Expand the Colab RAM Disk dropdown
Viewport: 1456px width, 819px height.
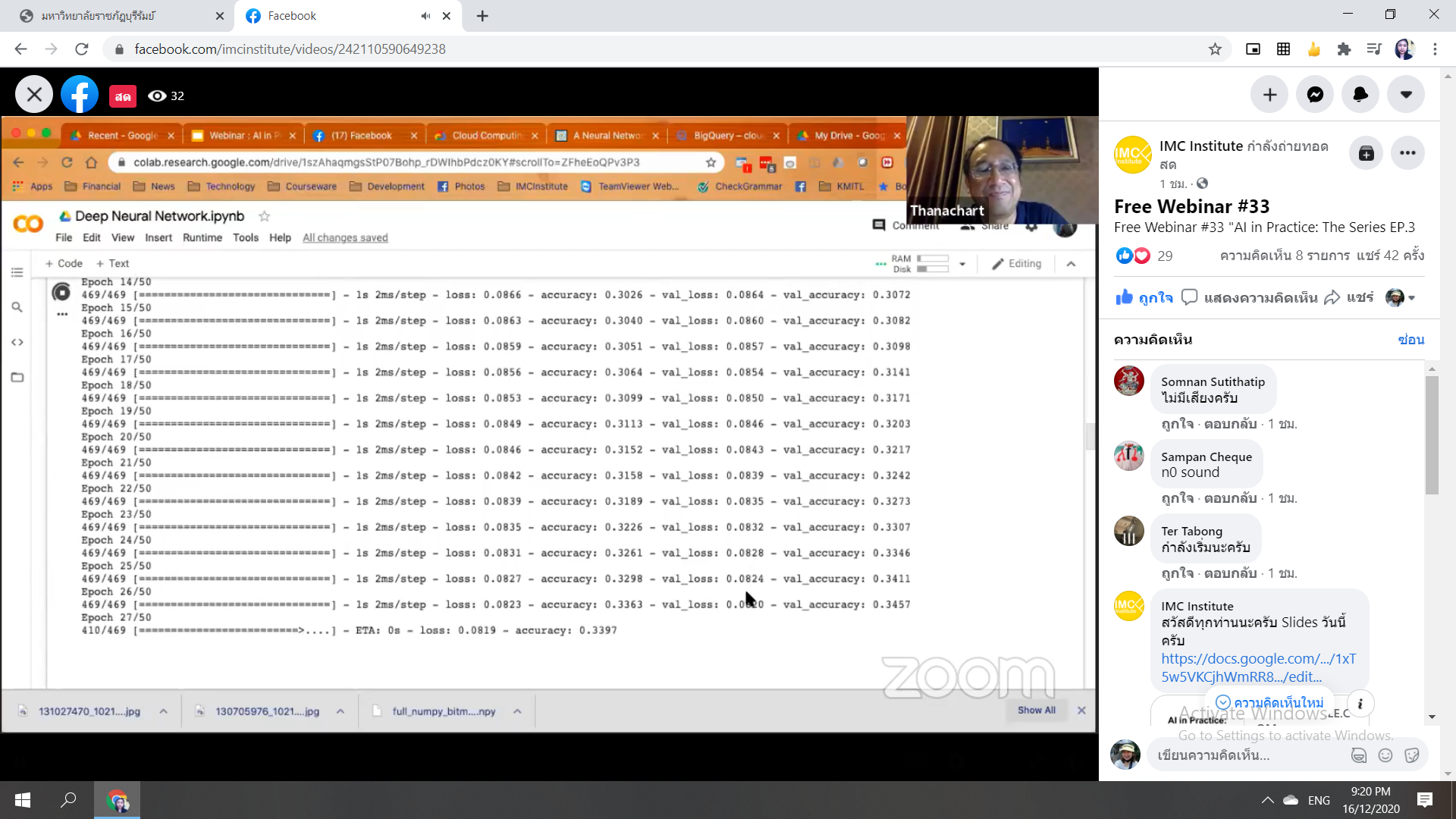pos(962,264)
